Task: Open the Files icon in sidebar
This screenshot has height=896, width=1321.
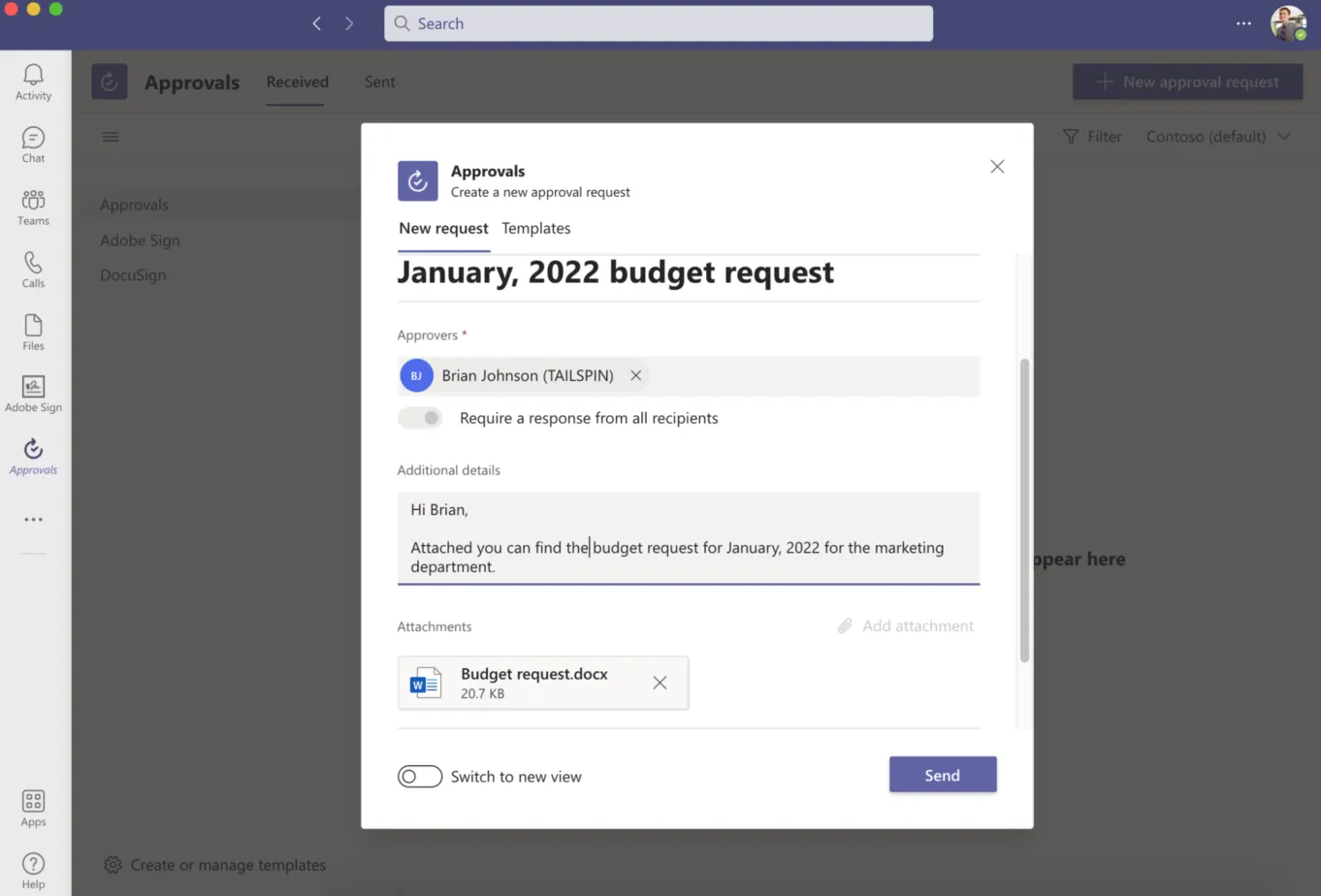Action: coord(33,325)
